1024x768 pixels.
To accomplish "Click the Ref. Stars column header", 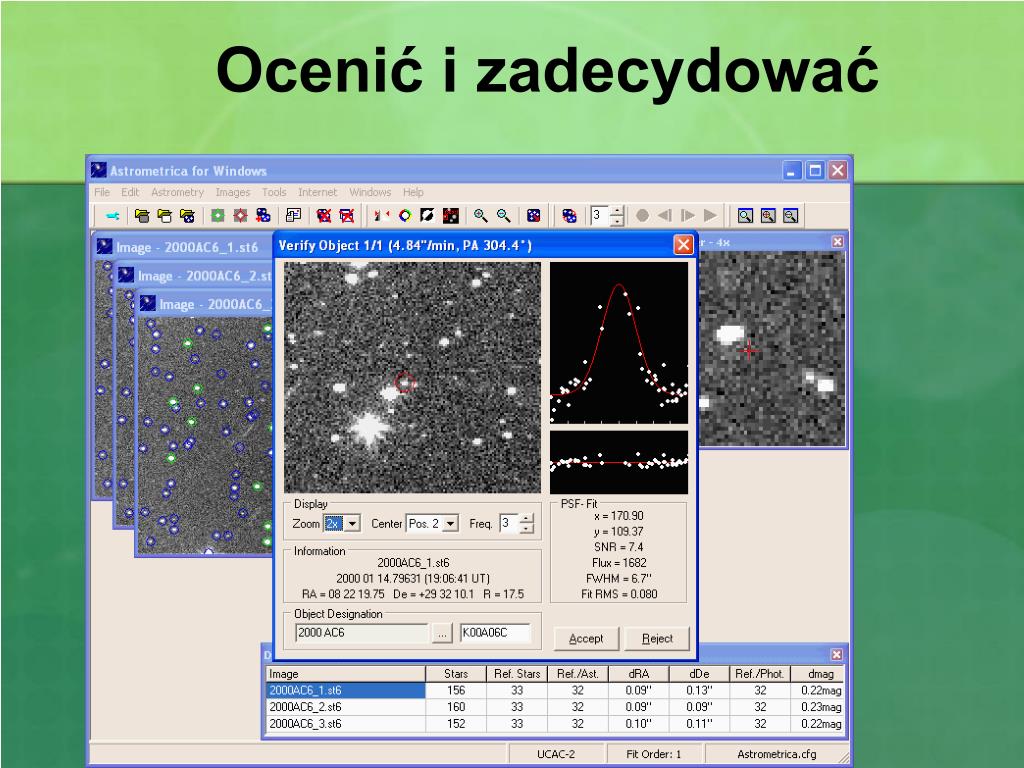I will pyautogui.click(x=517, y=674).
